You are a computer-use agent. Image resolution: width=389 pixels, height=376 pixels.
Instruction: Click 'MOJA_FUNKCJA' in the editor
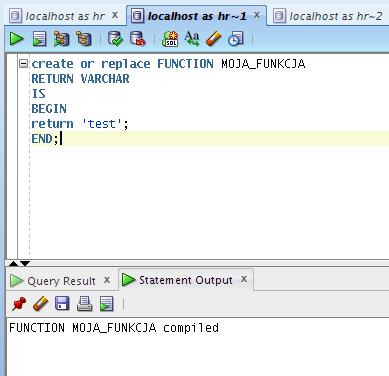tap(263, 63)
